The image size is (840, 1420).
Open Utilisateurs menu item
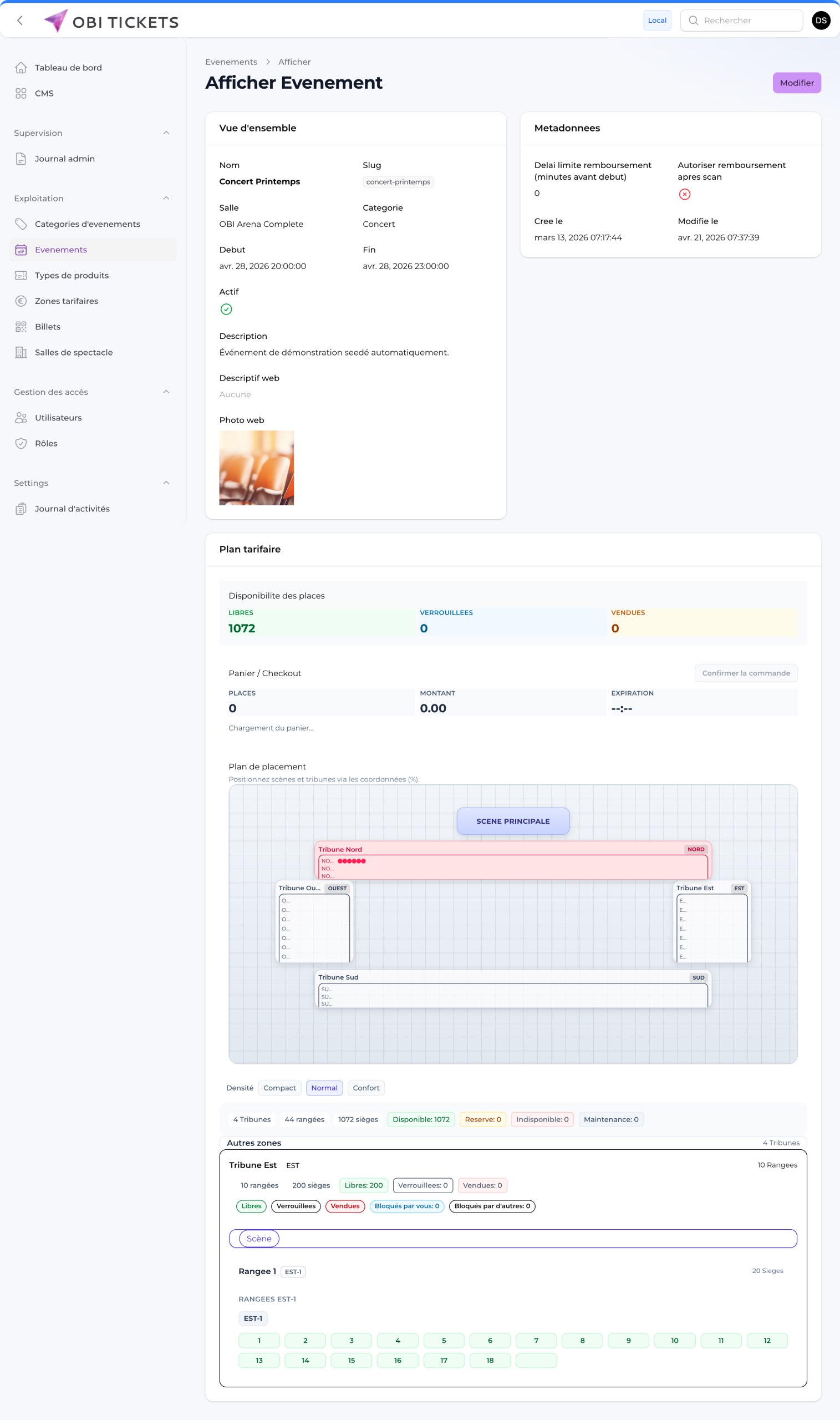pos(93,418)
